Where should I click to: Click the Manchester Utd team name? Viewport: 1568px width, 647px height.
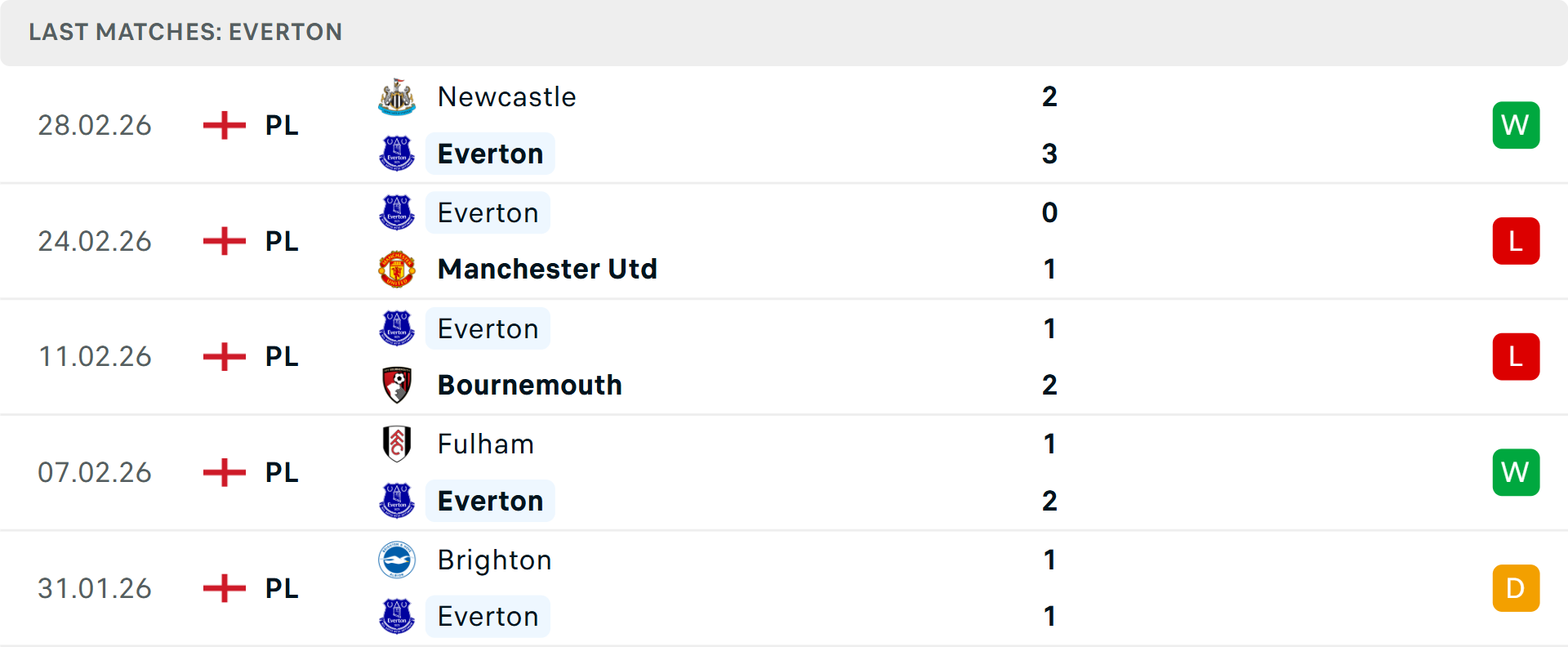click(547, 269)
